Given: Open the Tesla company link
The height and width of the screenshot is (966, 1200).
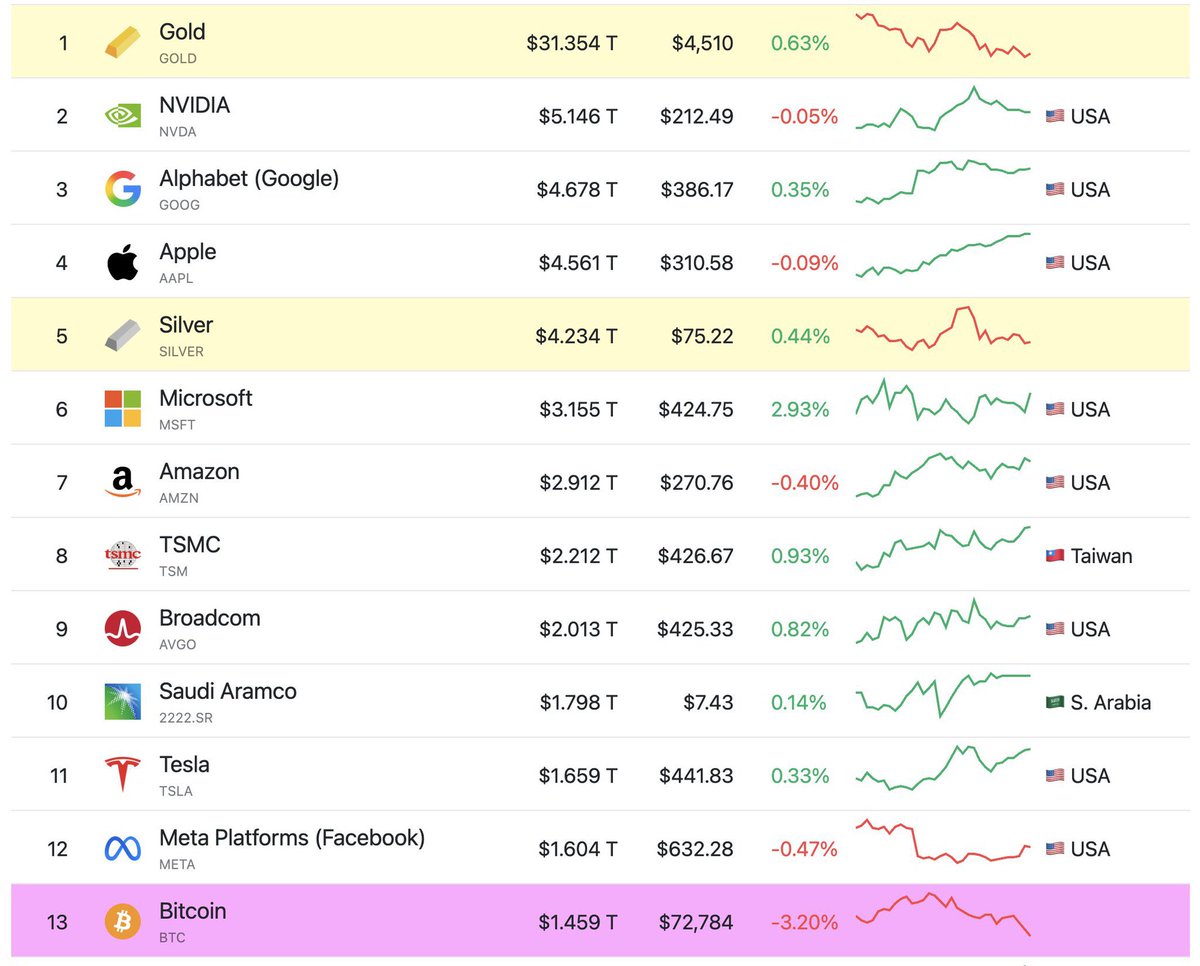Looking at the screenshot, I should pyautogui.click(x=184, y=765).
